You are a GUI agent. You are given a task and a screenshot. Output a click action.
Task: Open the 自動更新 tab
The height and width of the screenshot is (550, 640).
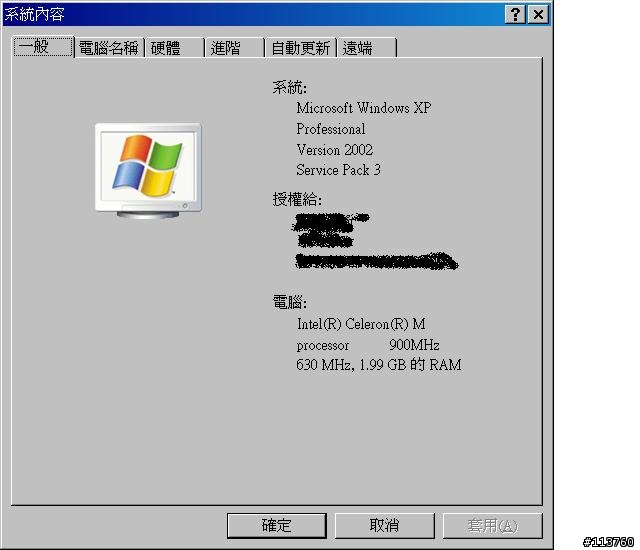[301, 48]
